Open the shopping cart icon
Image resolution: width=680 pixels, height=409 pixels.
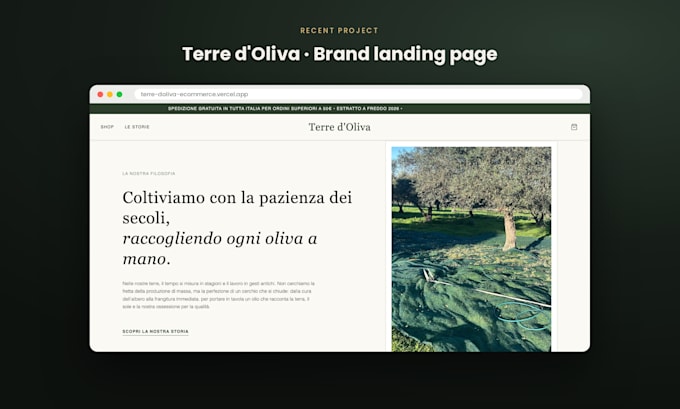574,127
